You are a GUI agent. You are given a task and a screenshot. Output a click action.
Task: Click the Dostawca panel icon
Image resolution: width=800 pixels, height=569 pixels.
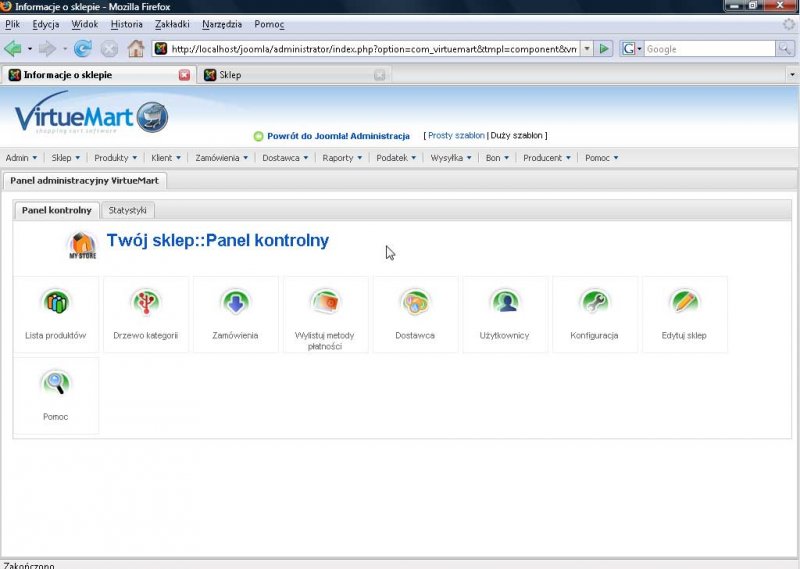(x=414, y=301)
